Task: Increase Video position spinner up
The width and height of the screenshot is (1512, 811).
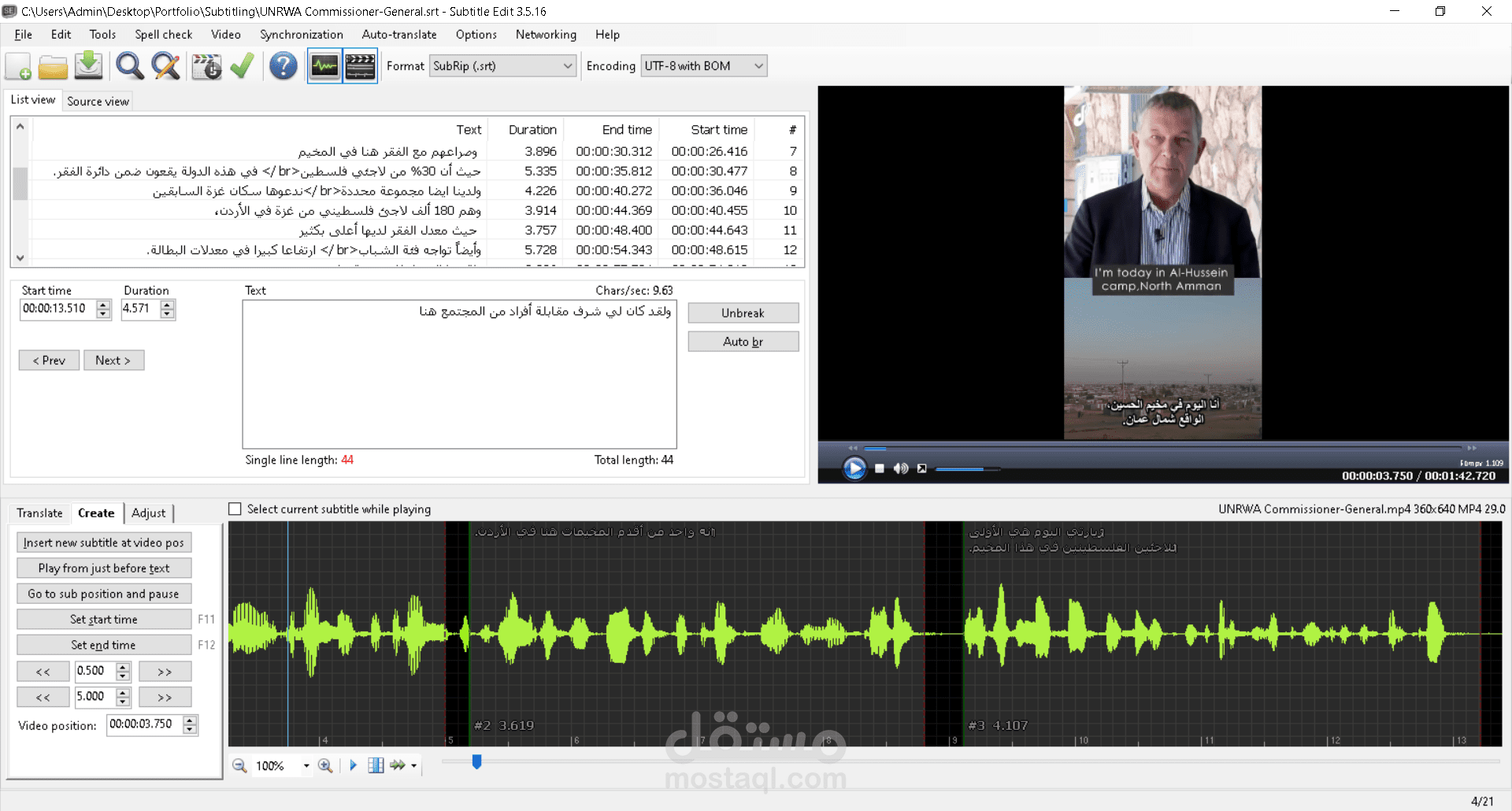Action: [190, 720]
